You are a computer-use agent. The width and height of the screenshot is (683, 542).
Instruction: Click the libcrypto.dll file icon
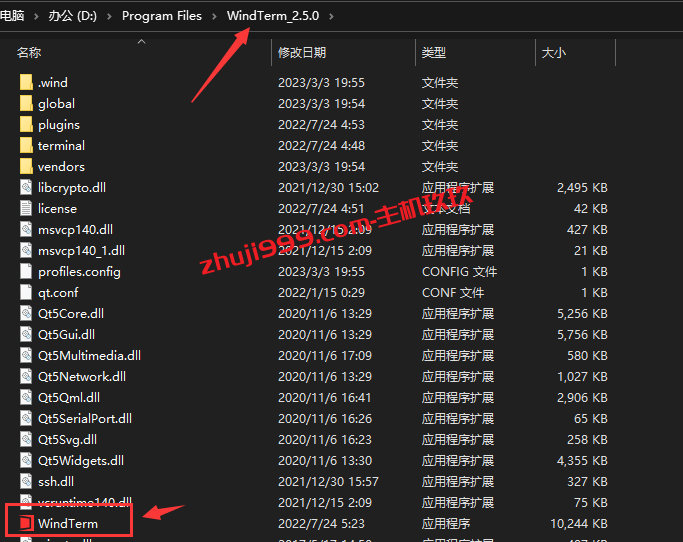pyautogui.click(x=26, y=187)
